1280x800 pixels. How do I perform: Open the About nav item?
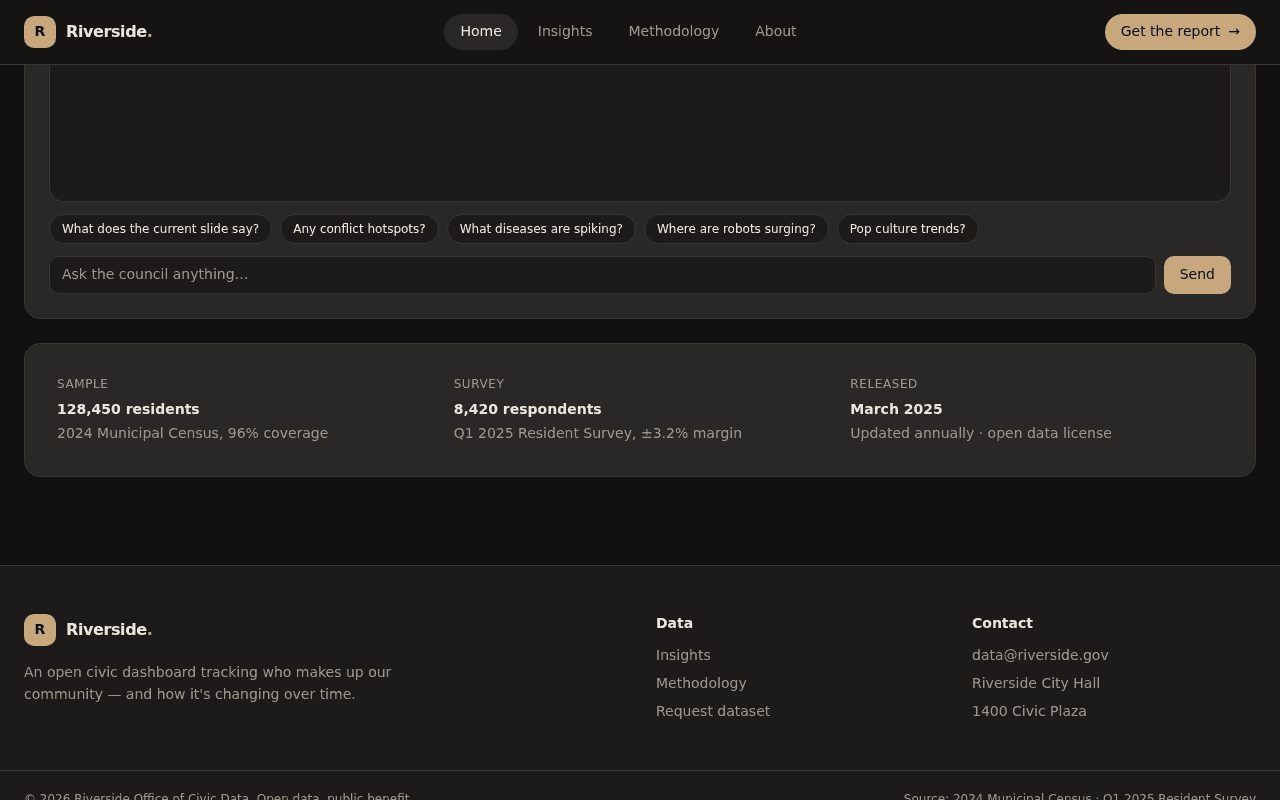click(x=776, y=32)
